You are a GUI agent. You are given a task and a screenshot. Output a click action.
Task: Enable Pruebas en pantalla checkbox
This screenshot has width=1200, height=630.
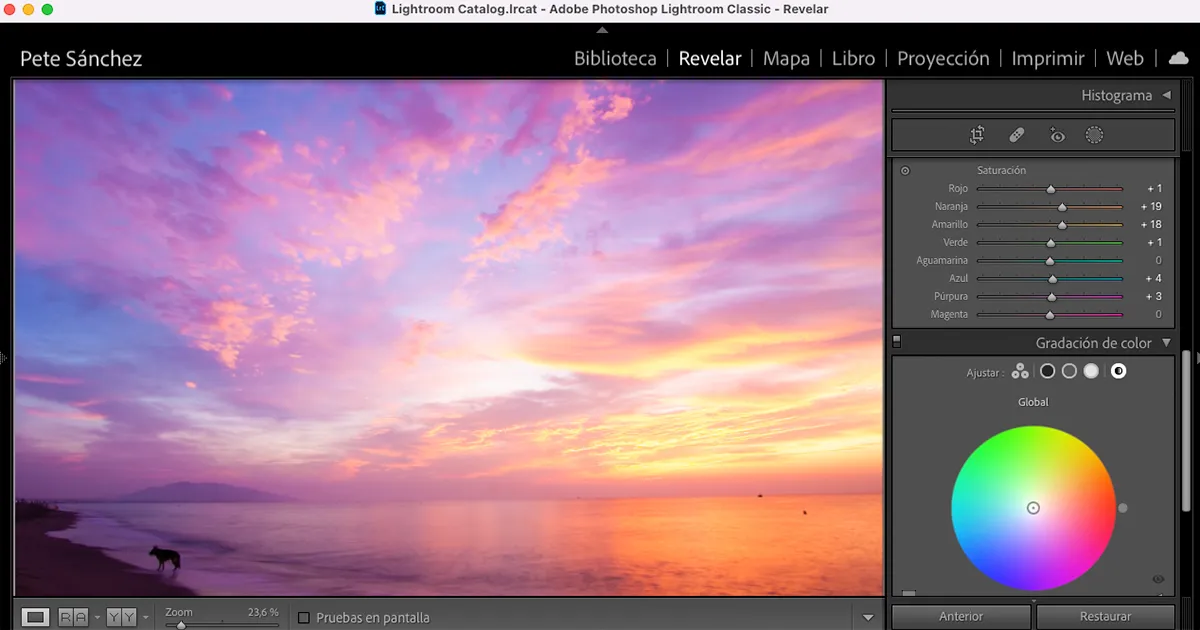point(304,618)
